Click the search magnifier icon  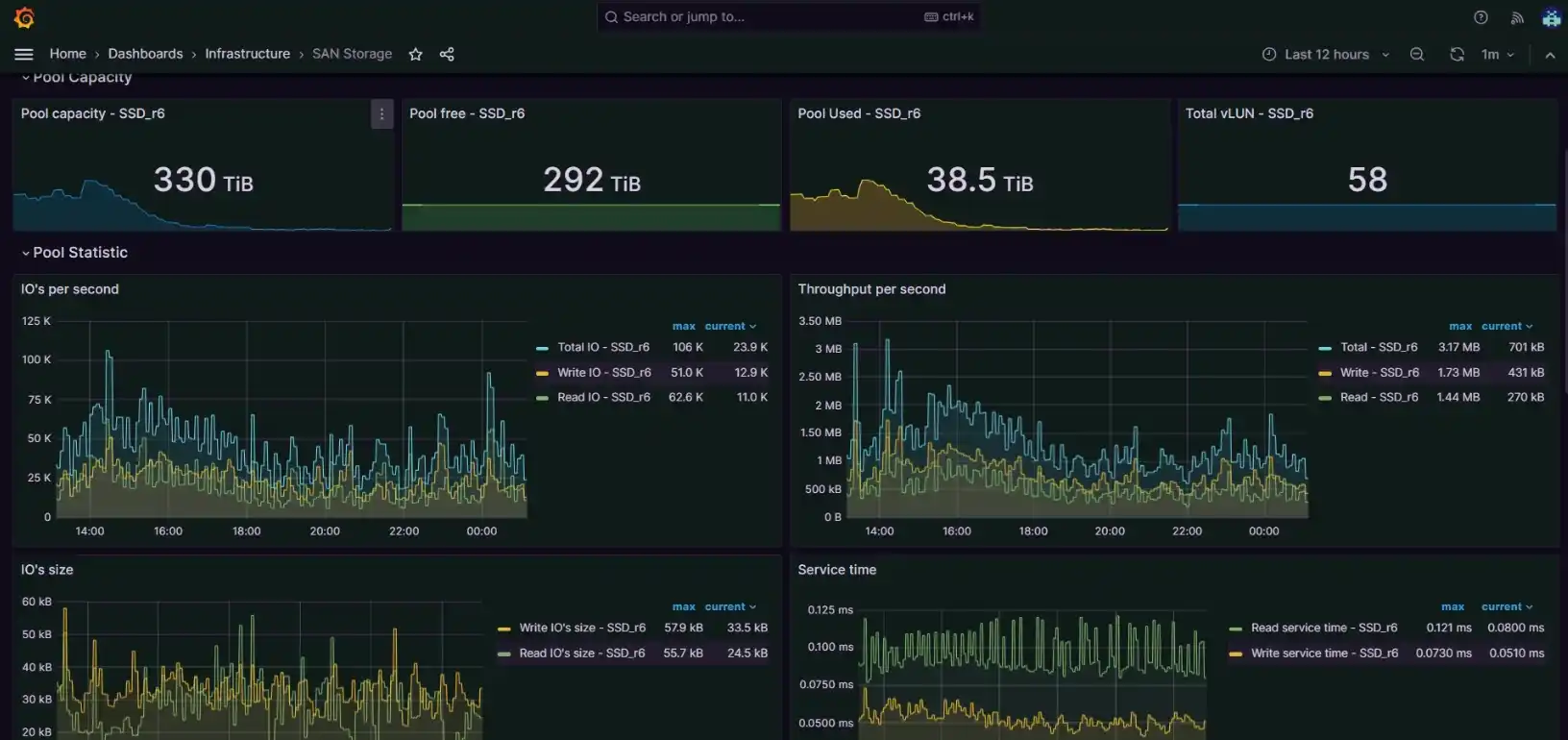click(x=611, y=16)
